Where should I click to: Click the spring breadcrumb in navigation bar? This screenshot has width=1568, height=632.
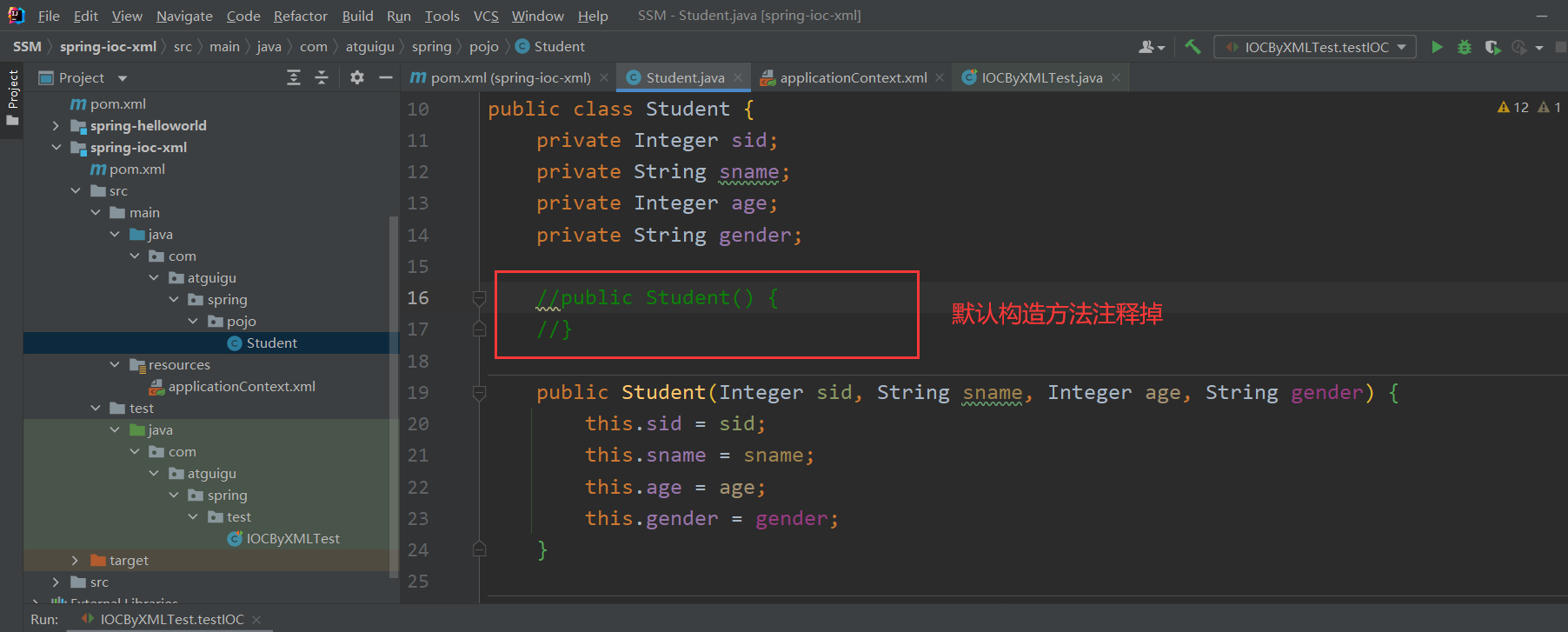[x=432, y=47]
